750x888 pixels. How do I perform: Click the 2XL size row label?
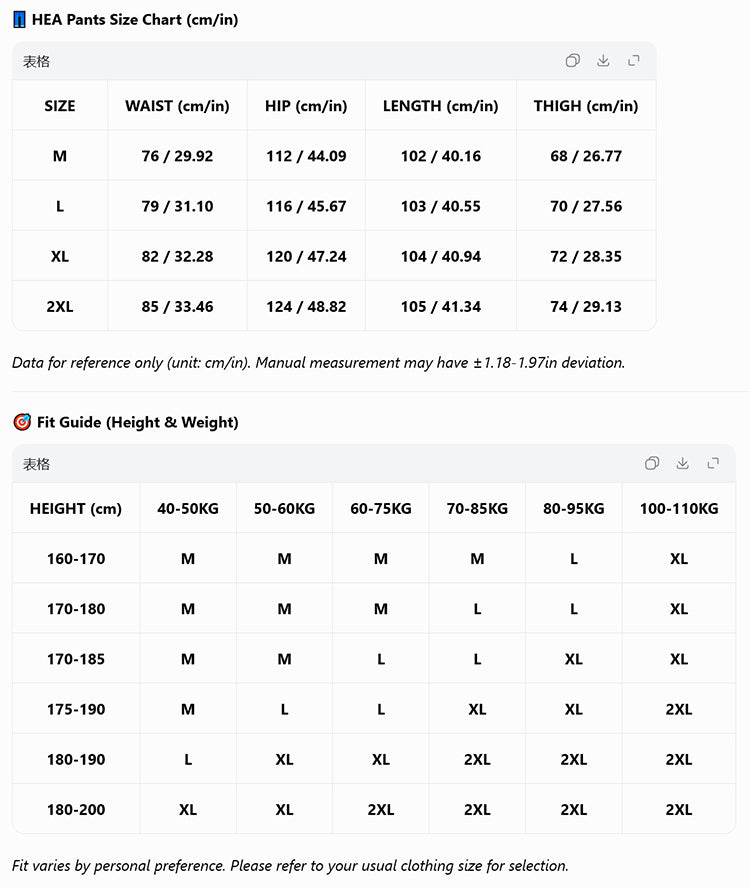(x=60, y=306)
